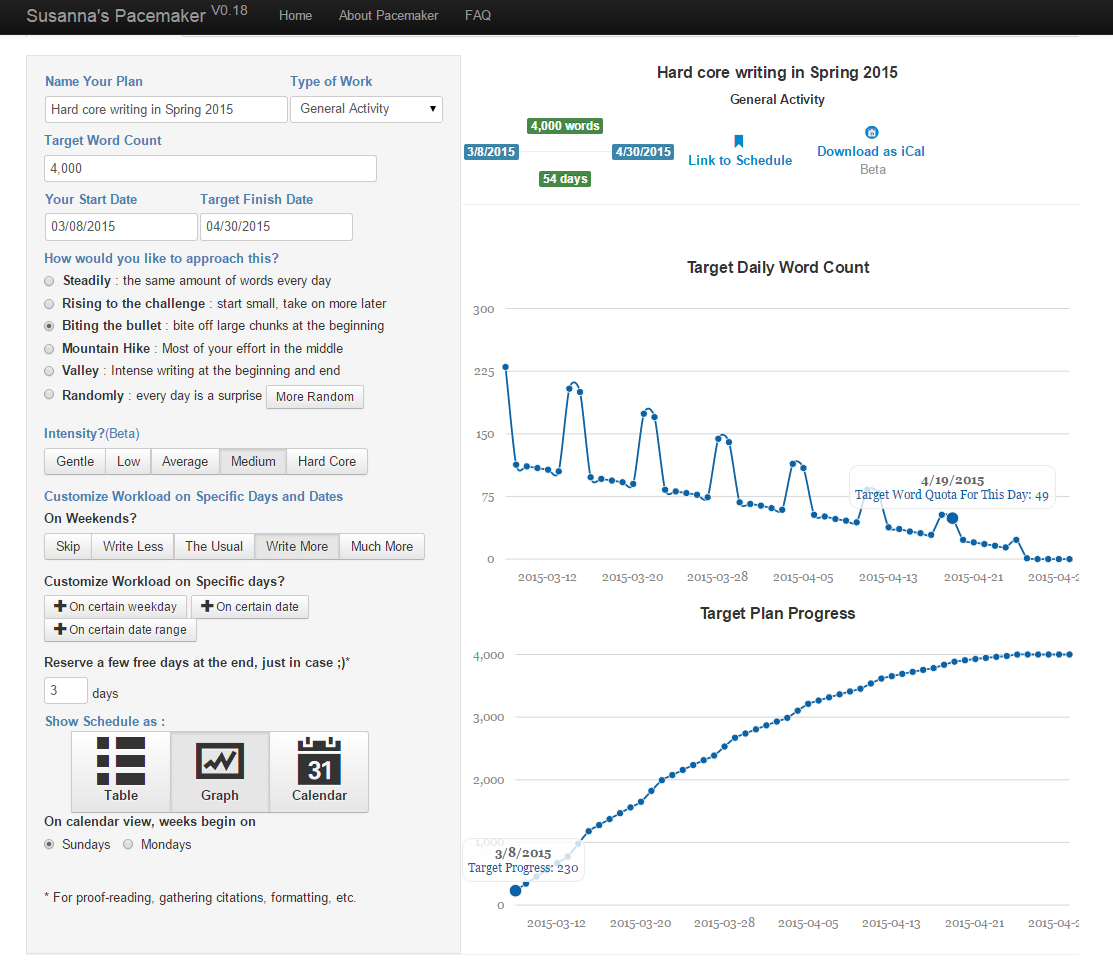
Task: Add workload on certain date
Action: click(x=250, y=607)
